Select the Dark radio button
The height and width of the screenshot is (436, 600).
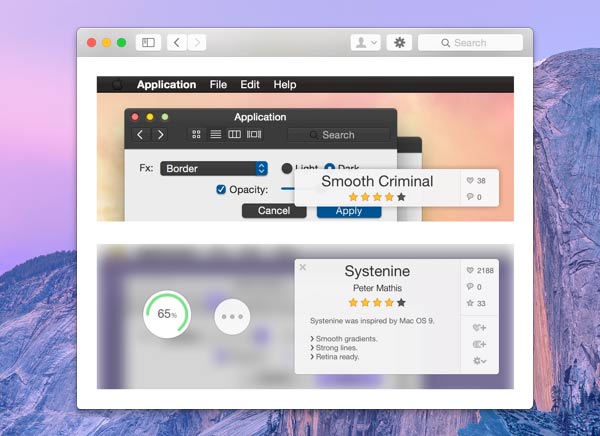(329, 167)
